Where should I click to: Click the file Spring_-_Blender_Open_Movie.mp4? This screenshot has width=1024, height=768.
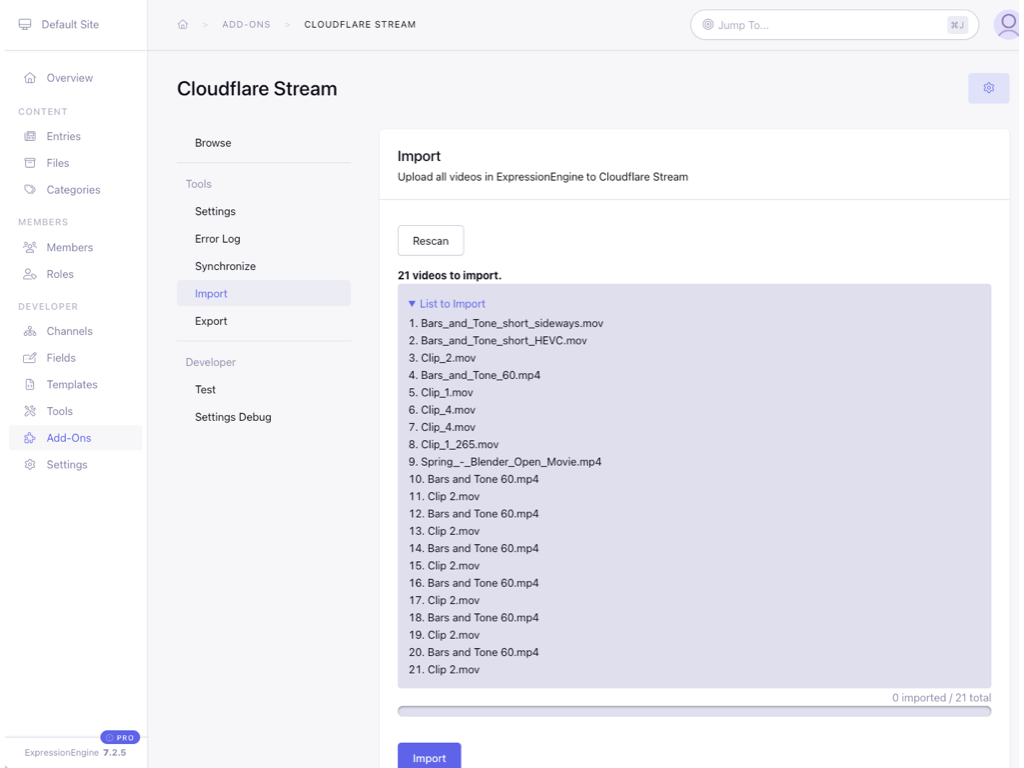511,462
